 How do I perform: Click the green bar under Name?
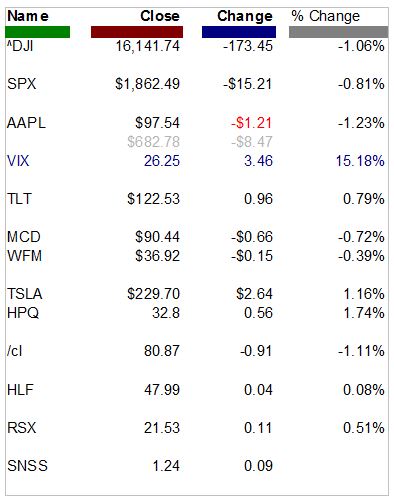[38, 32]
